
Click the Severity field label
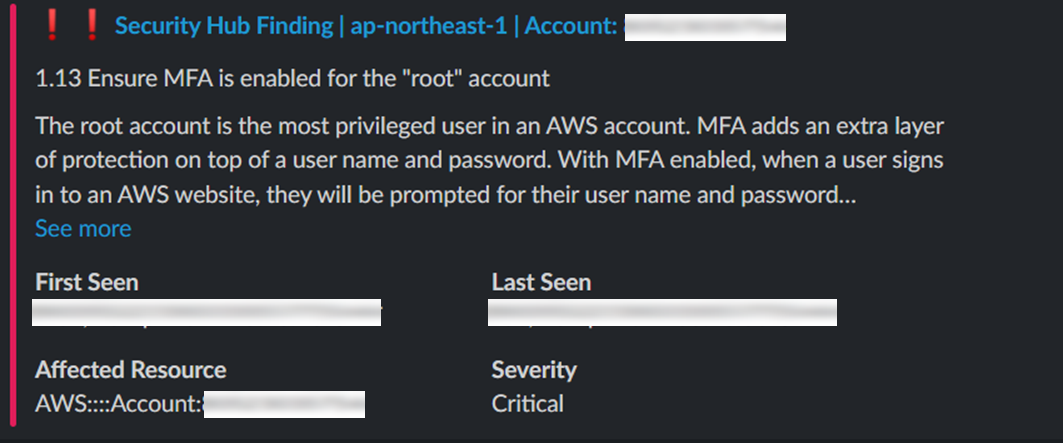coord(534,370)
